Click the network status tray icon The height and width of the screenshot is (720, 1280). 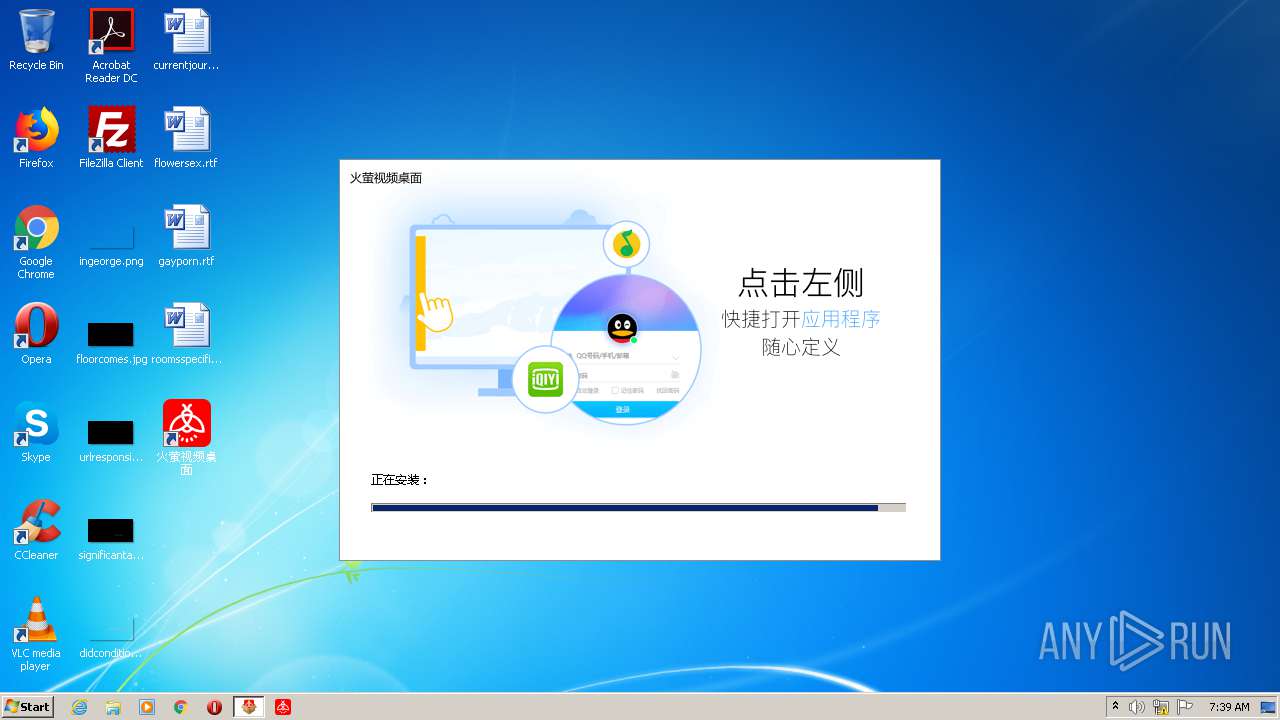[1161, 707]
